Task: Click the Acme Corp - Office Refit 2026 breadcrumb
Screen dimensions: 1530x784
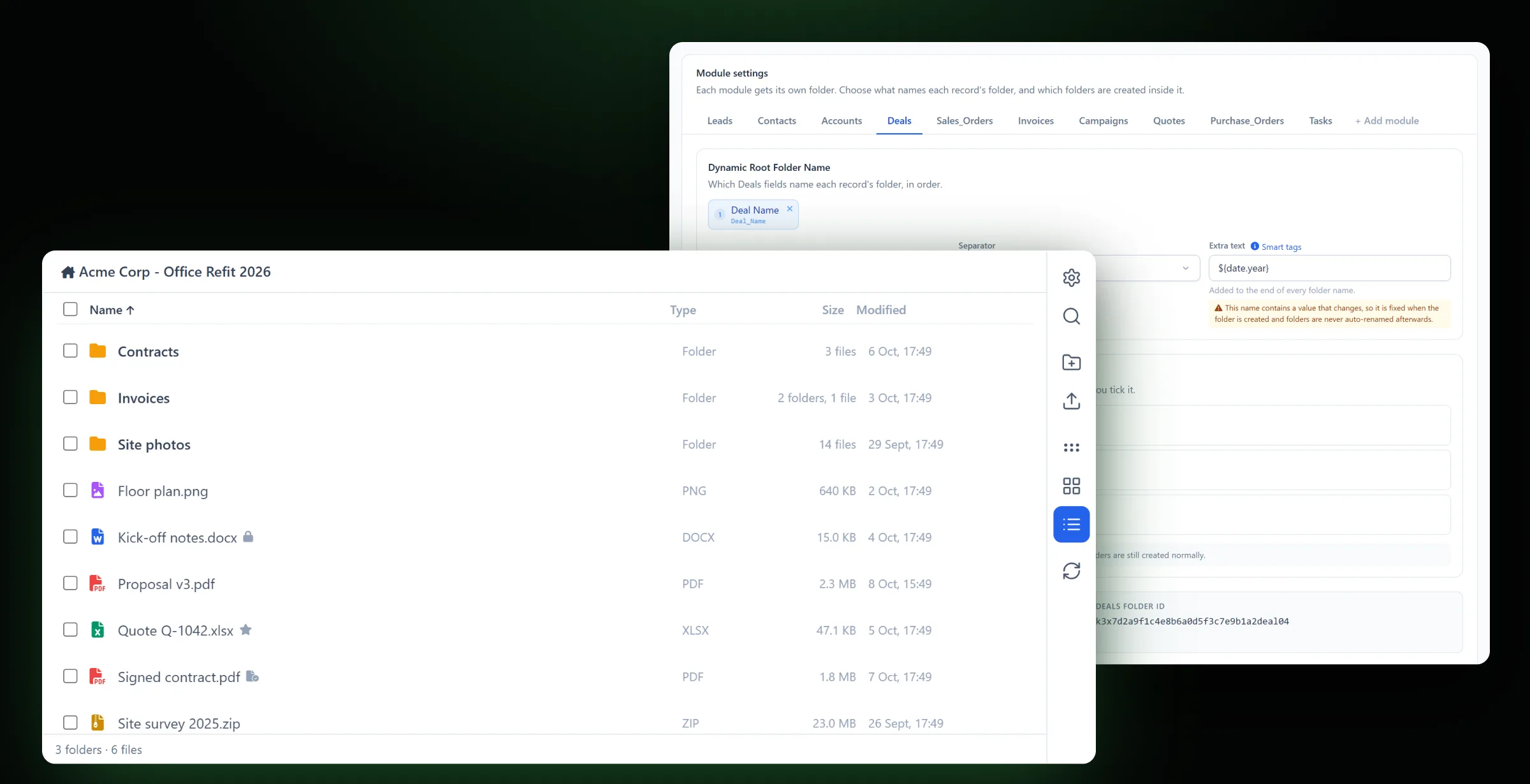Action: pyautogui.click(x=175, y=272)
